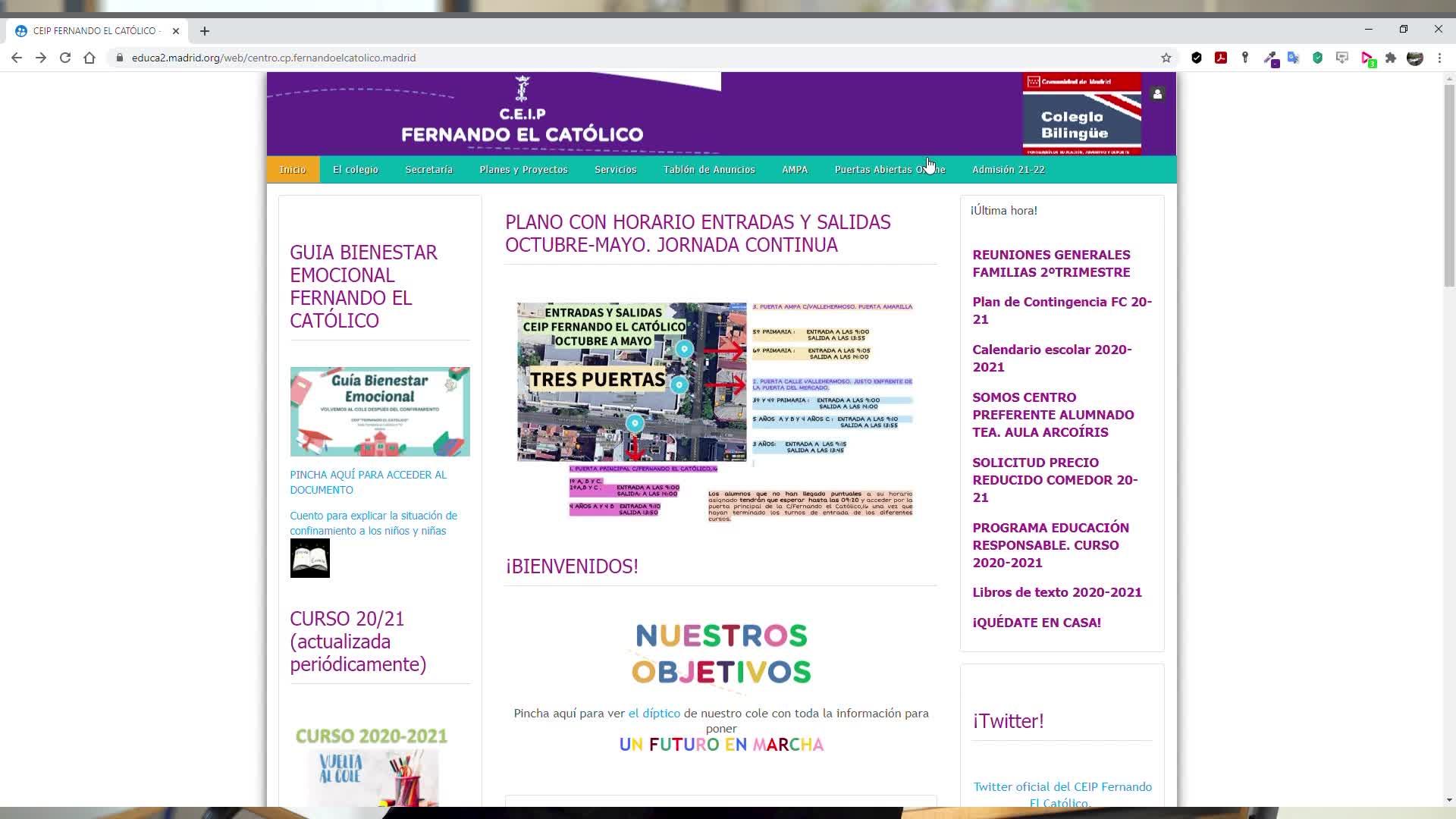The image size is (1456, 819).
Task: Open the Extensions puzzle menu
Action: pos(1391,58)
